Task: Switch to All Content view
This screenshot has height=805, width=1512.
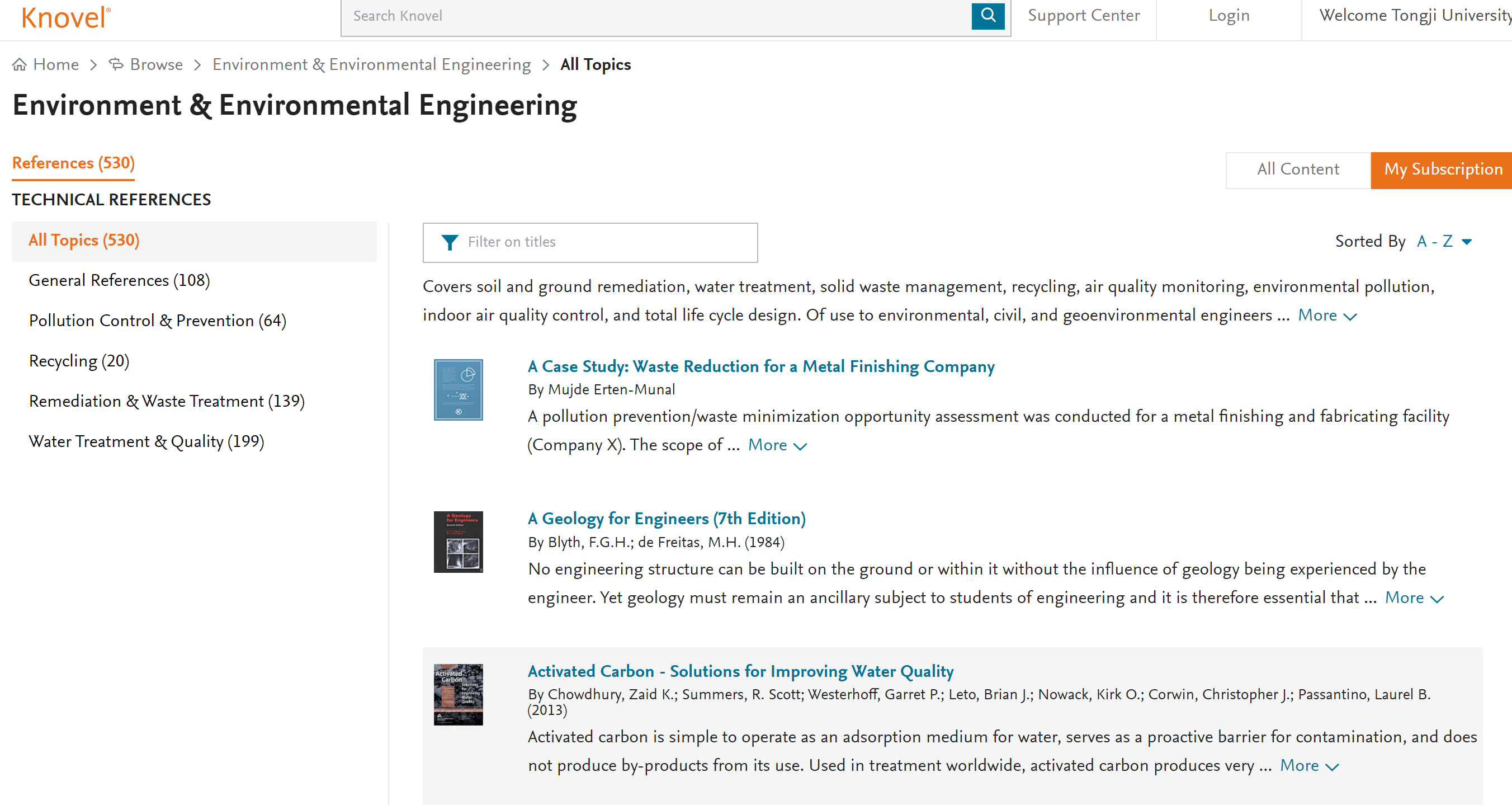Action: tap(1298, 170)
